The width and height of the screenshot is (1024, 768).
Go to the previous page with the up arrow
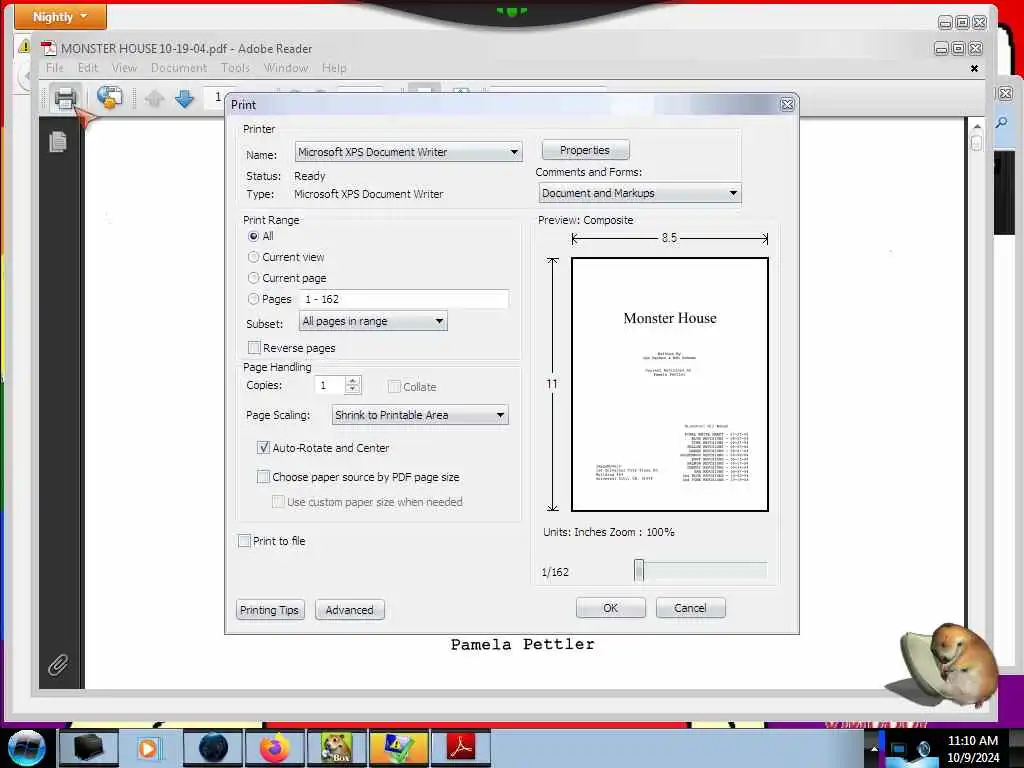154,99
